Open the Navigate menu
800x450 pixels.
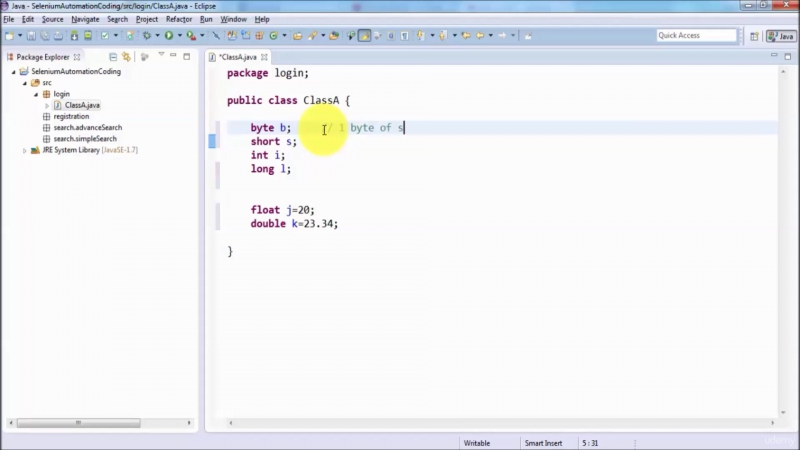pyautogui.click(x=85, y=19)
